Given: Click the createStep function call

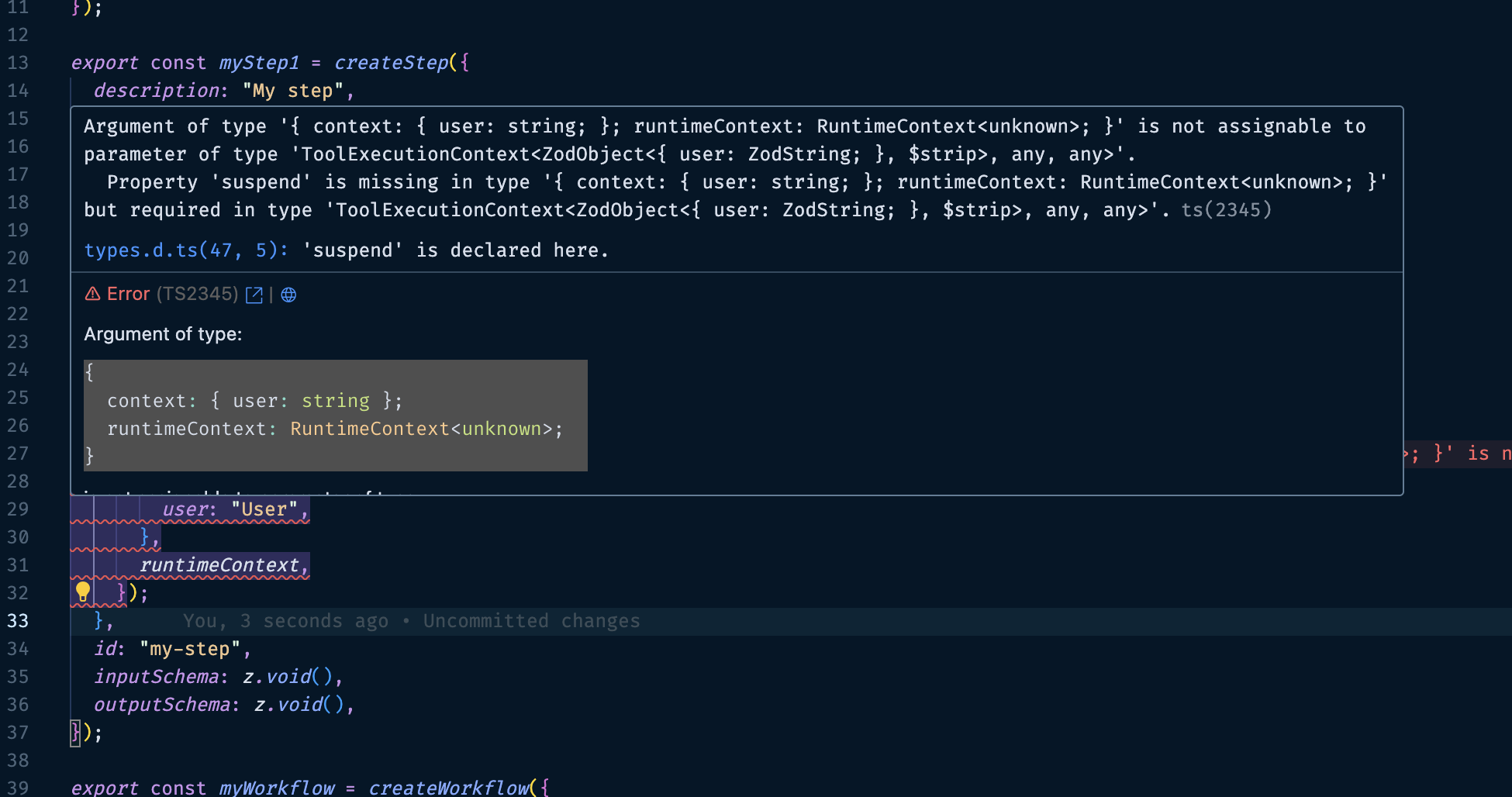Looking at the screenshot, I should [x=391, y=63].
